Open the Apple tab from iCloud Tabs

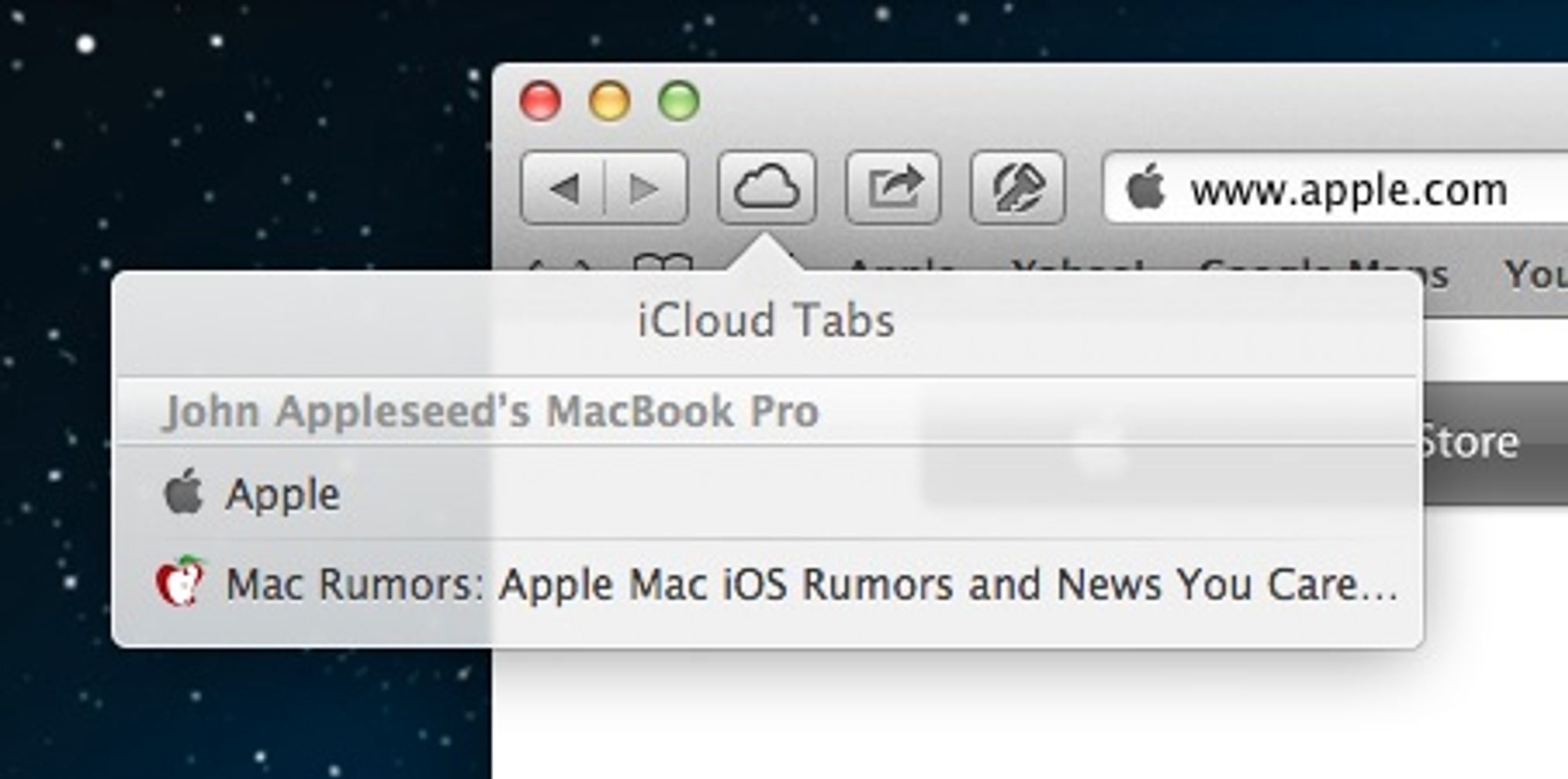click(x=767, y=493)
